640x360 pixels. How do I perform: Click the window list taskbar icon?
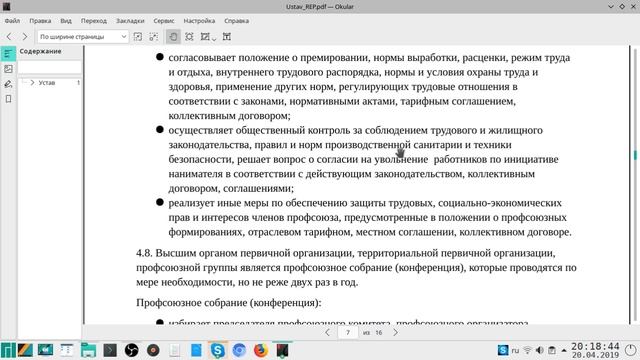pos(67,350)
